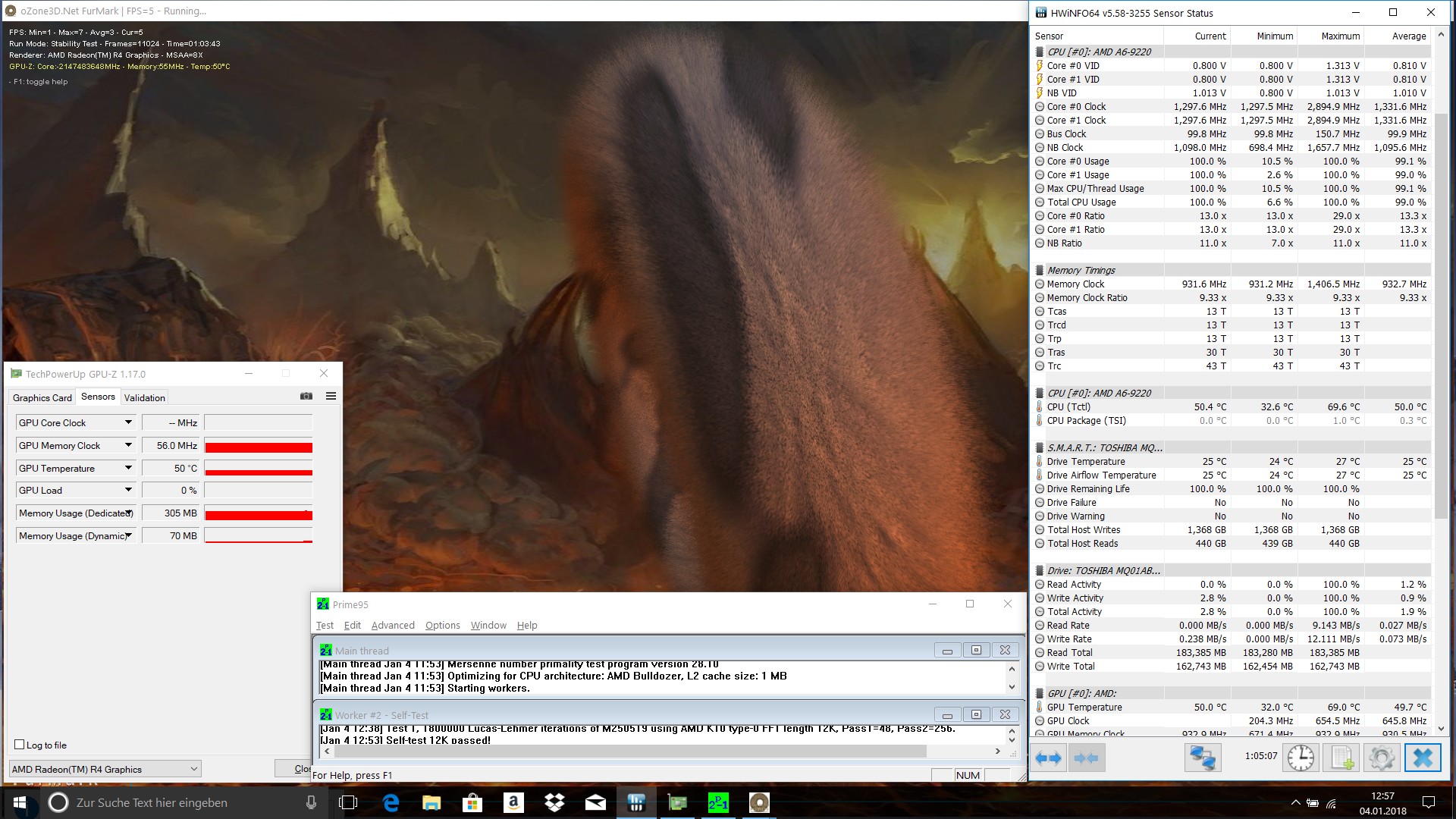
Task: Click the Windows search box in the taskbar
Action: 174,802
